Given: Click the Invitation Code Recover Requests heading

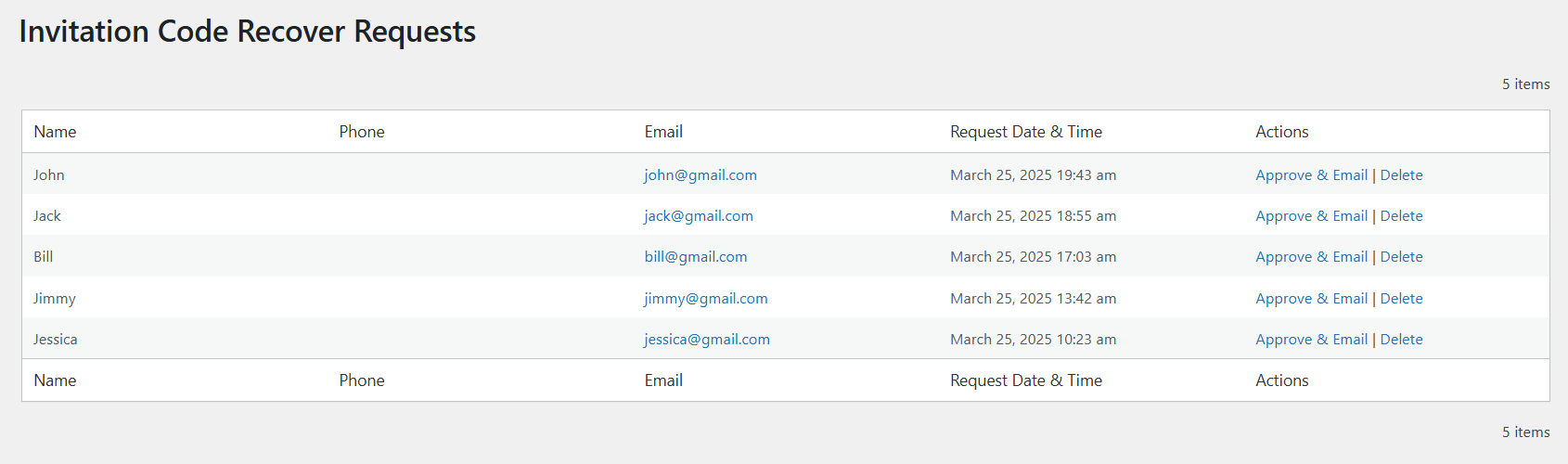Looking at the screenshot, I should pos(248,32).
